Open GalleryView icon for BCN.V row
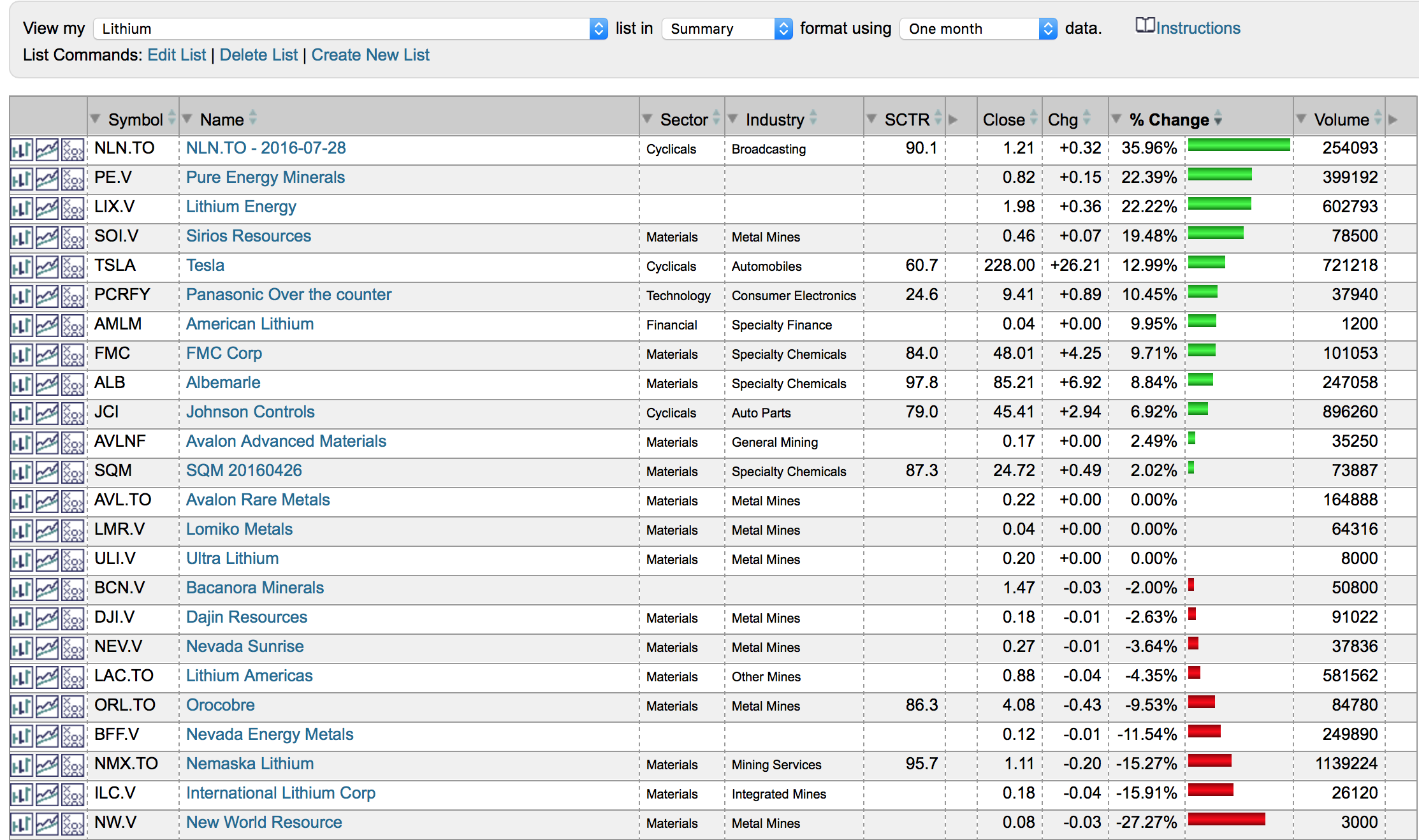 pos(47,590)
